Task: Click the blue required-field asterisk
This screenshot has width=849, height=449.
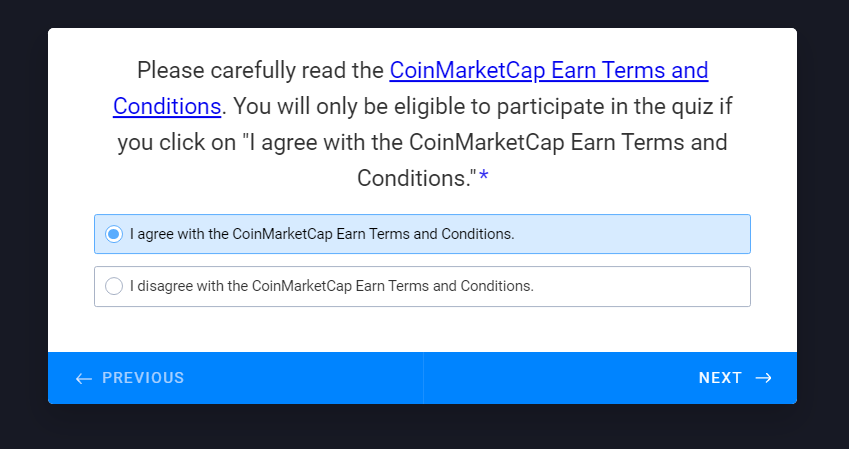Action: [x=484, y=178]
